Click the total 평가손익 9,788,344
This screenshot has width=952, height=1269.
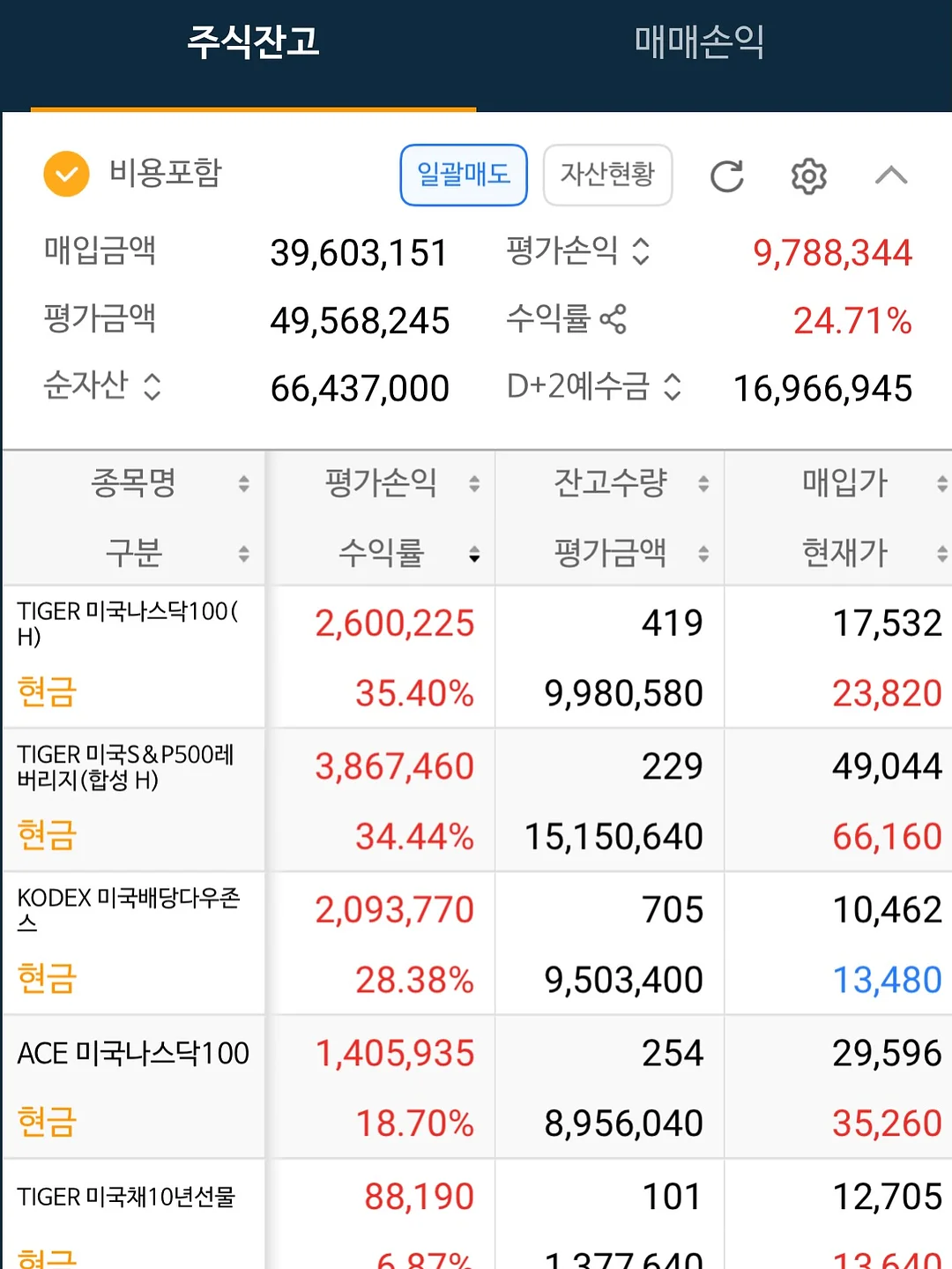coord(832,253)
